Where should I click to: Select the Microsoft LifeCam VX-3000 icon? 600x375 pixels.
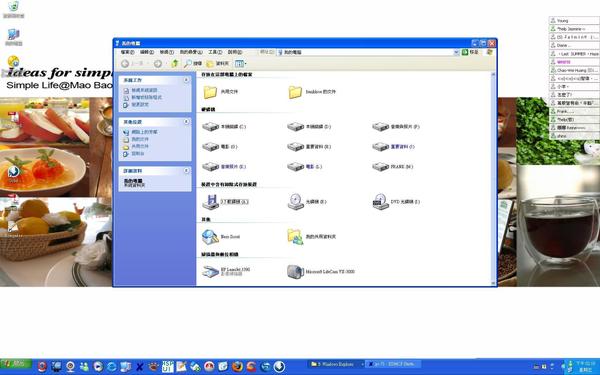tap(295, 272)
